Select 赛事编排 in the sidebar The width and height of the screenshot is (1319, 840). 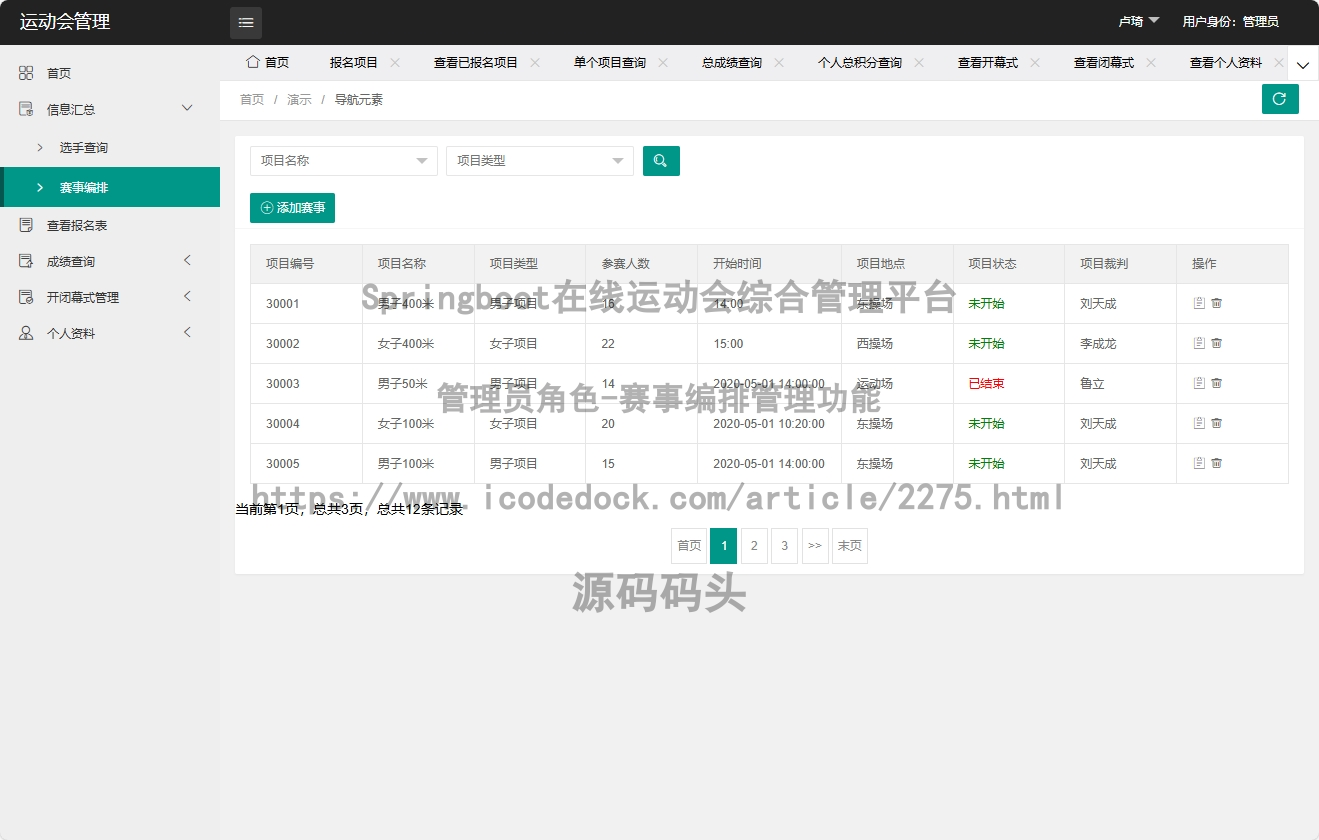(110, 187)
